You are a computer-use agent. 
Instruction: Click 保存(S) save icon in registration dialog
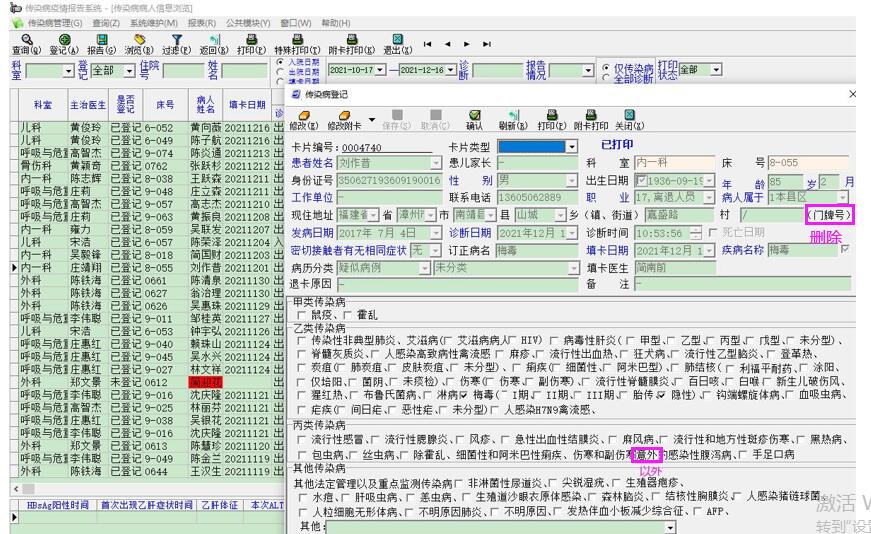[x=397, y=115]
